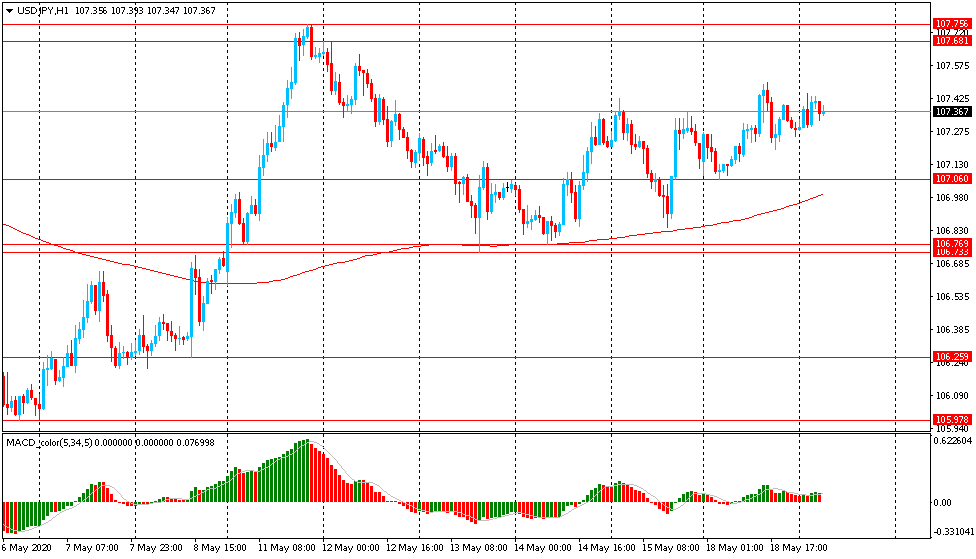The width and height of the screenshot is (976, 559).
Task: Click the 12 May 16:00 time label
Action: (415, 548)
